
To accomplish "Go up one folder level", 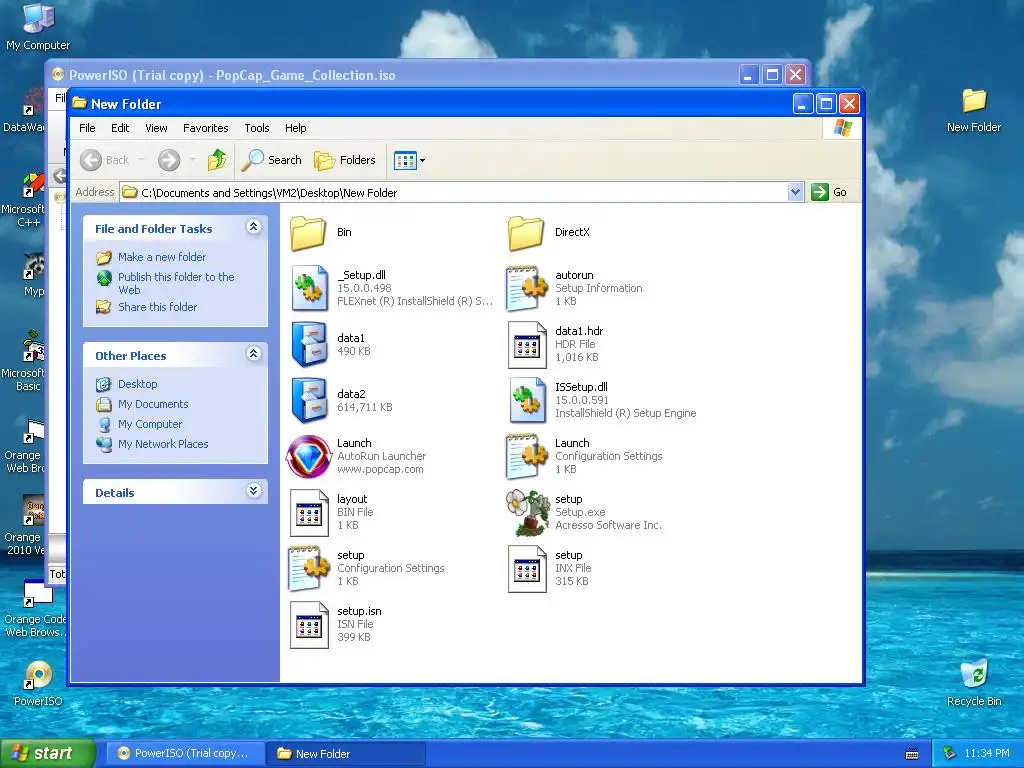I will (x=217, y=160).
